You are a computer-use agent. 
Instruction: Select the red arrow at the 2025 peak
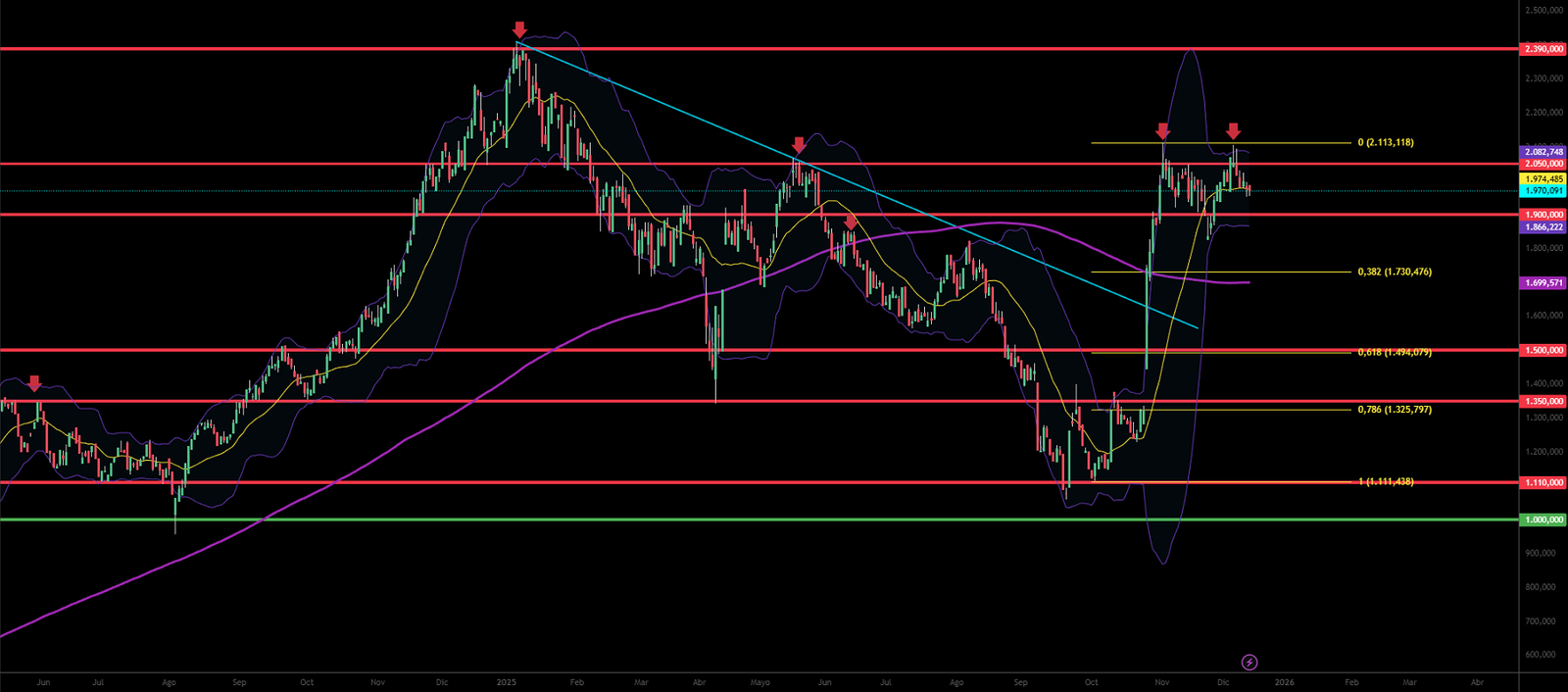[519, 30]
